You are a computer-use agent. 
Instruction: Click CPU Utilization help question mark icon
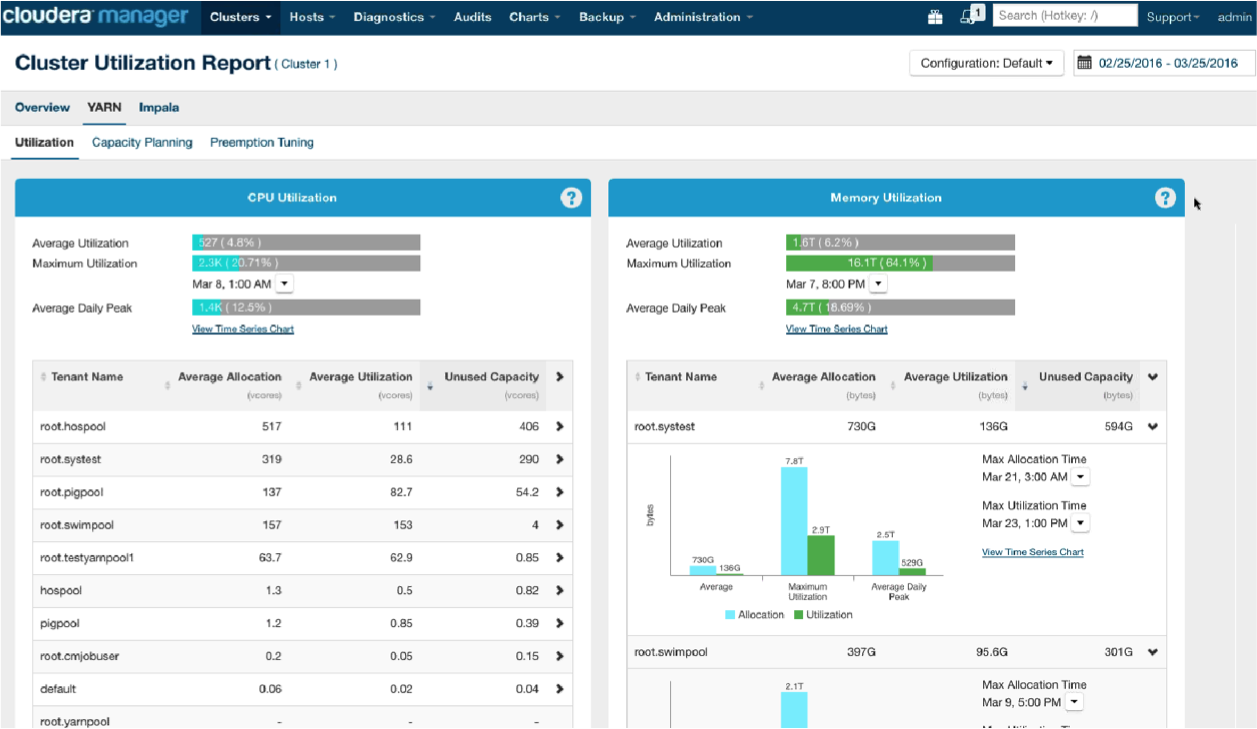click(571, 198)
